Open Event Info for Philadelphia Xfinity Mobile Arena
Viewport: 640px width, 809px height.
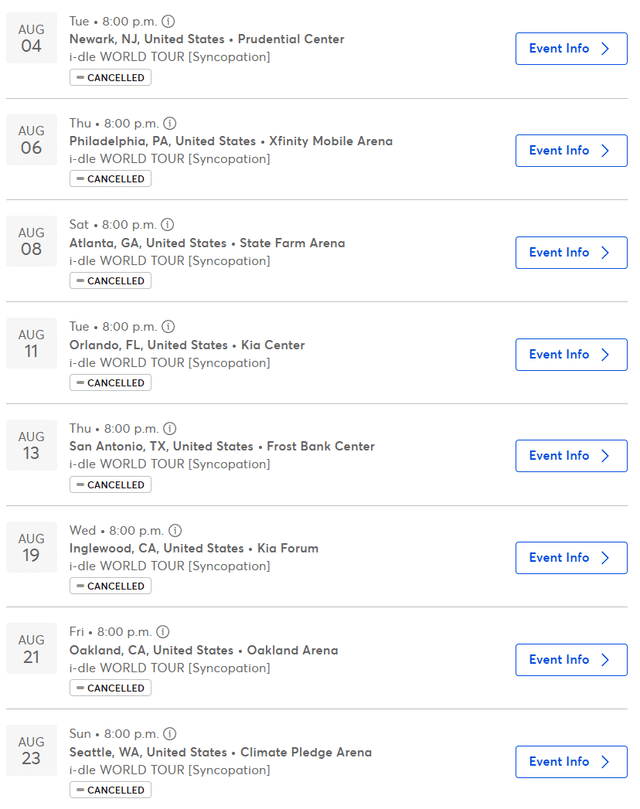click(571, 151)
